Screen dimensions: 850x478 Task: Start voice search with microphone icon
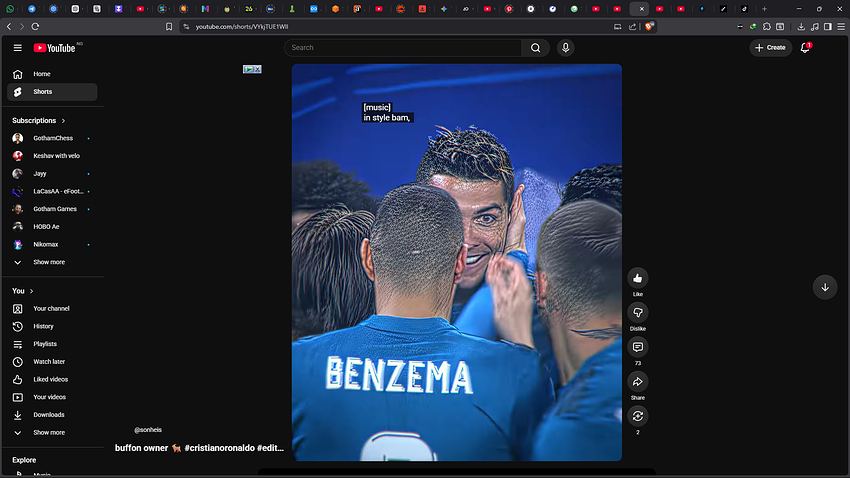(565, 48)
